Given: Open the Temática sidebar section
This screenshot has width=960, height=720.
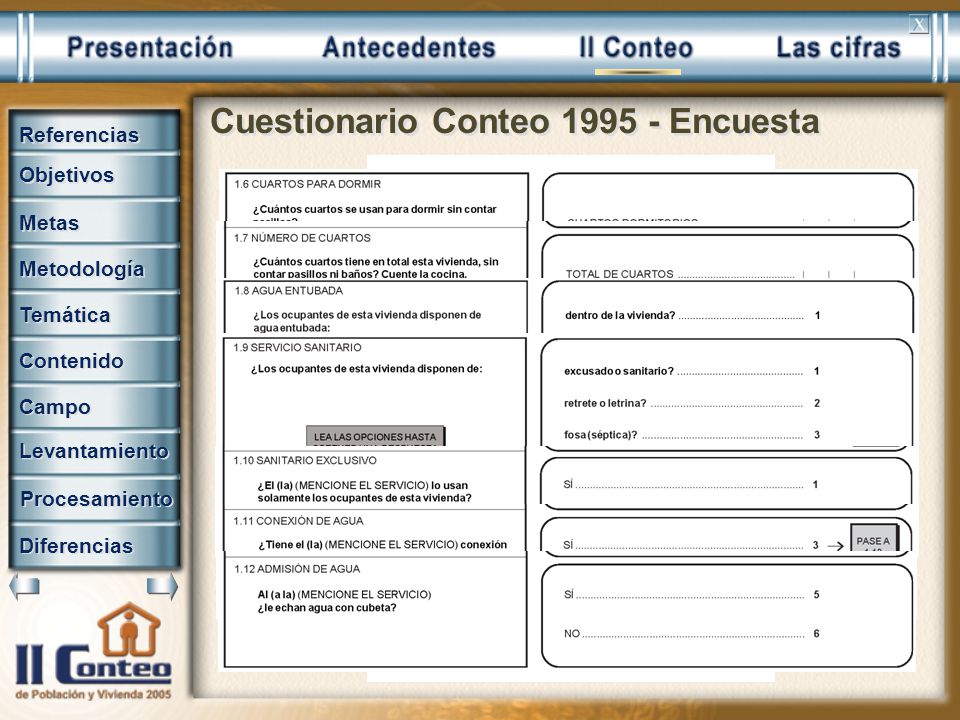Looking at the screenshot, I should (95, 315).
